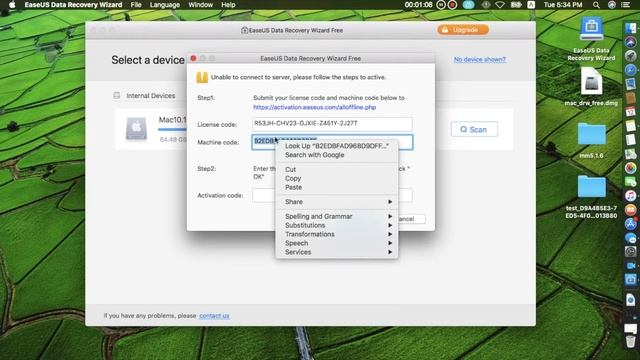
Task: Open the 'No device shown?' link
Action: (x=480, y=60)
